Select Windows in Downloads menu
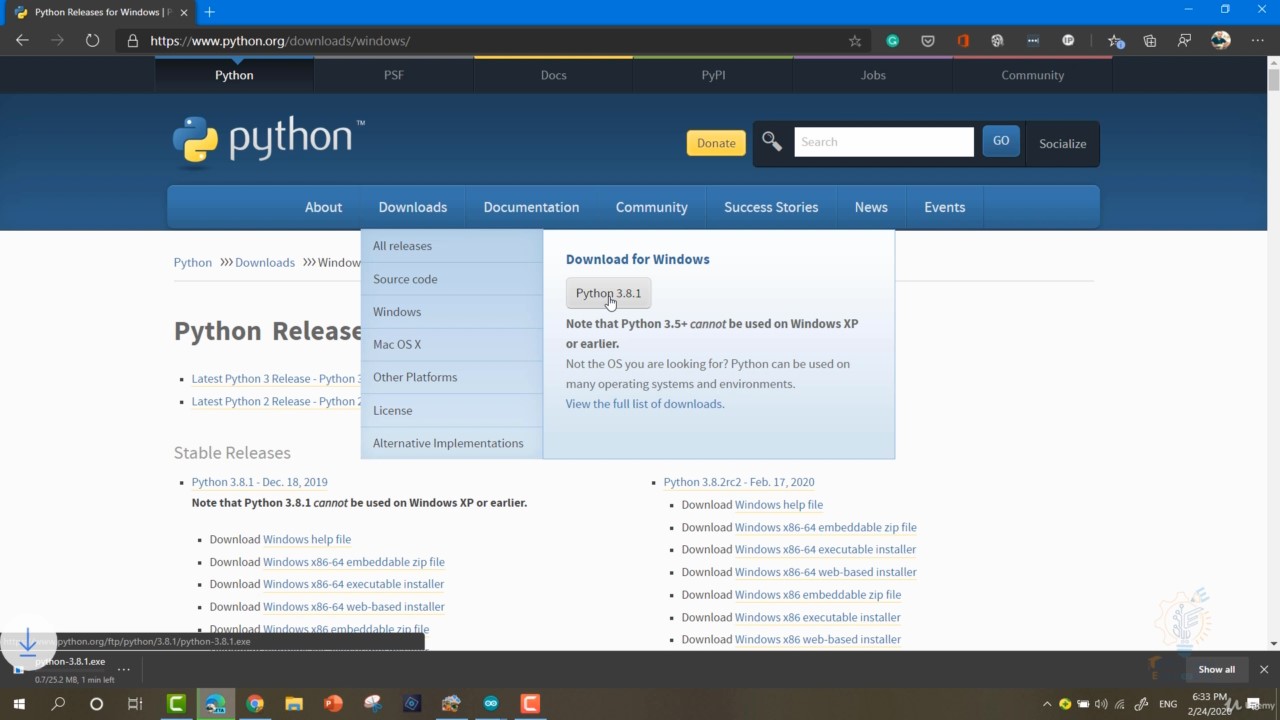The width and height of the screenshot is (1280, 720). point(452,312)
